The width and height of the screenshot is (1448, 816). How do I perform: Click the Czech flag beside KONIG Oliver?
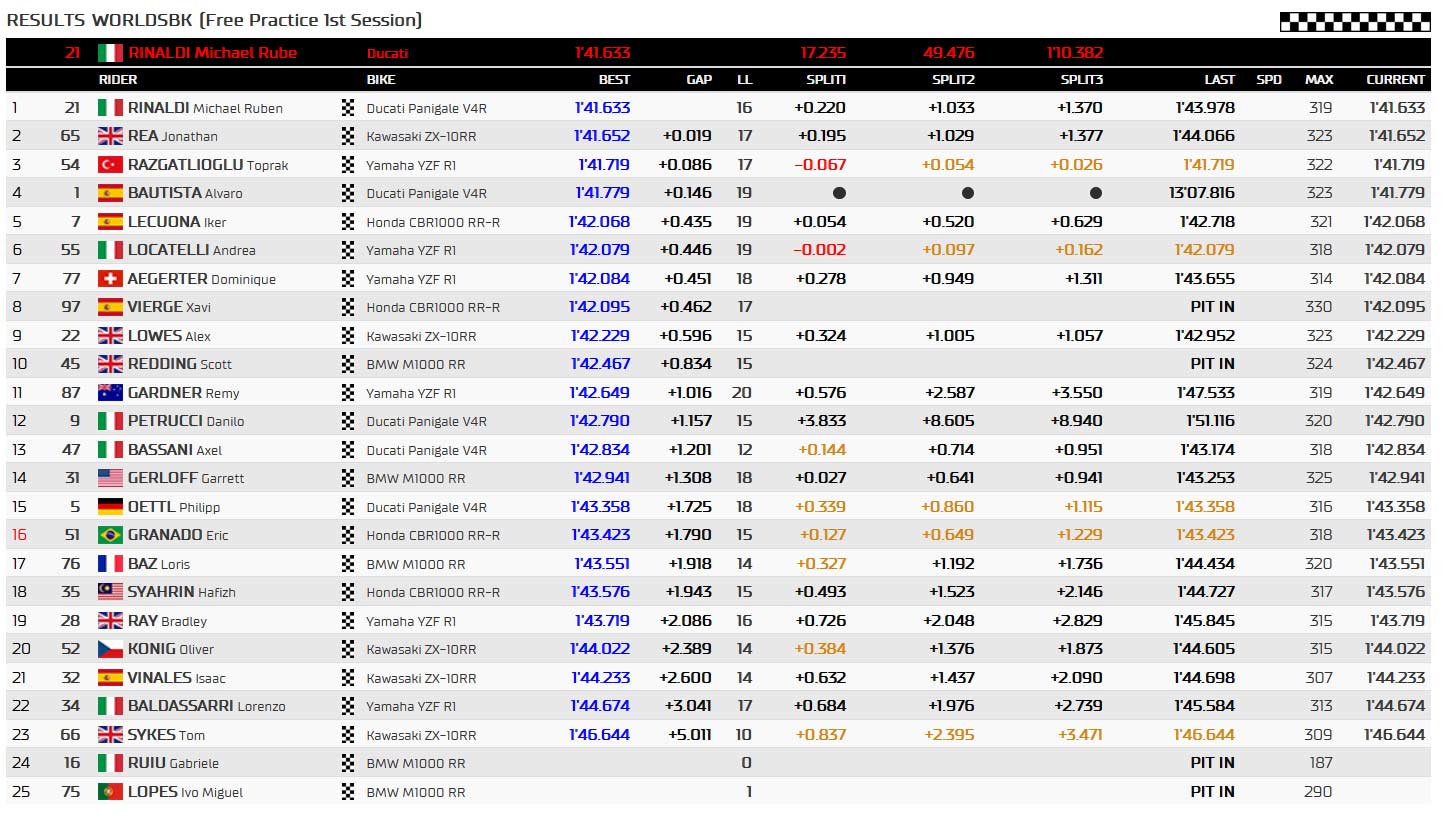[110, 649]
